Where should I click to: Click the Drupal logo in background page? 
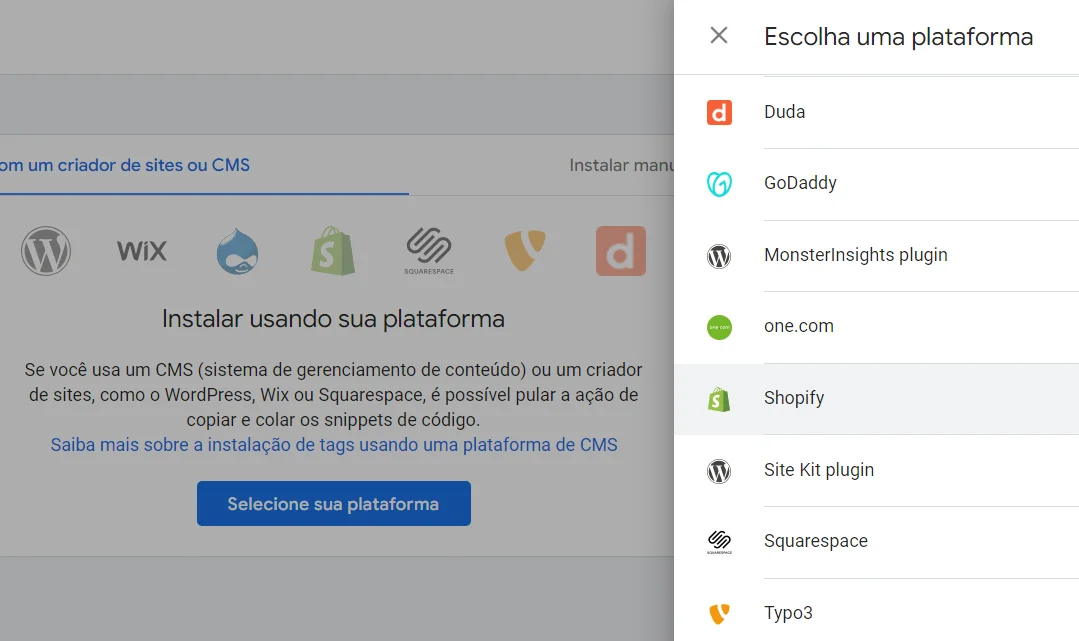237,251
